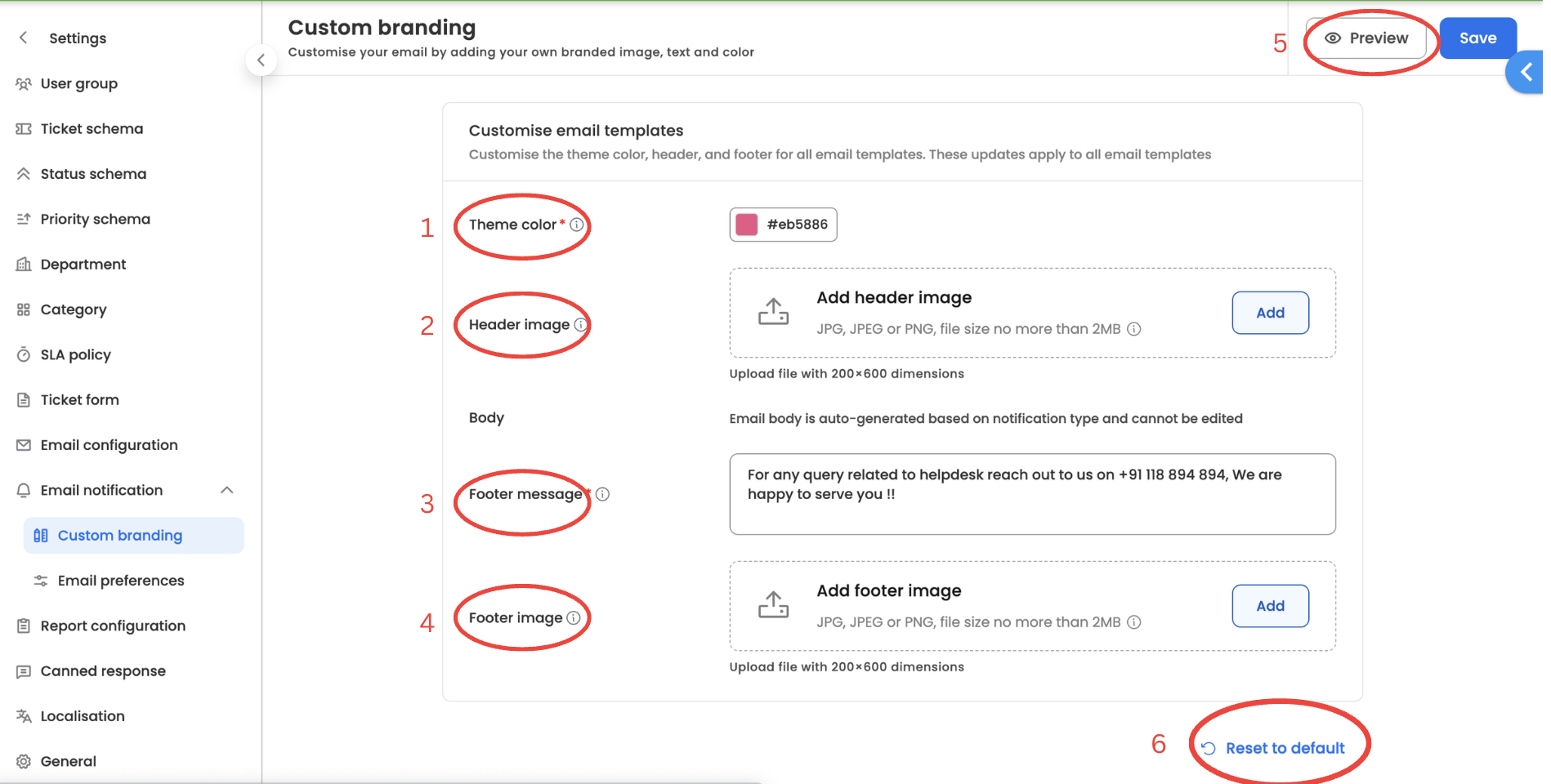
Task: Click the Localisation translate icon
Action: 24,716
